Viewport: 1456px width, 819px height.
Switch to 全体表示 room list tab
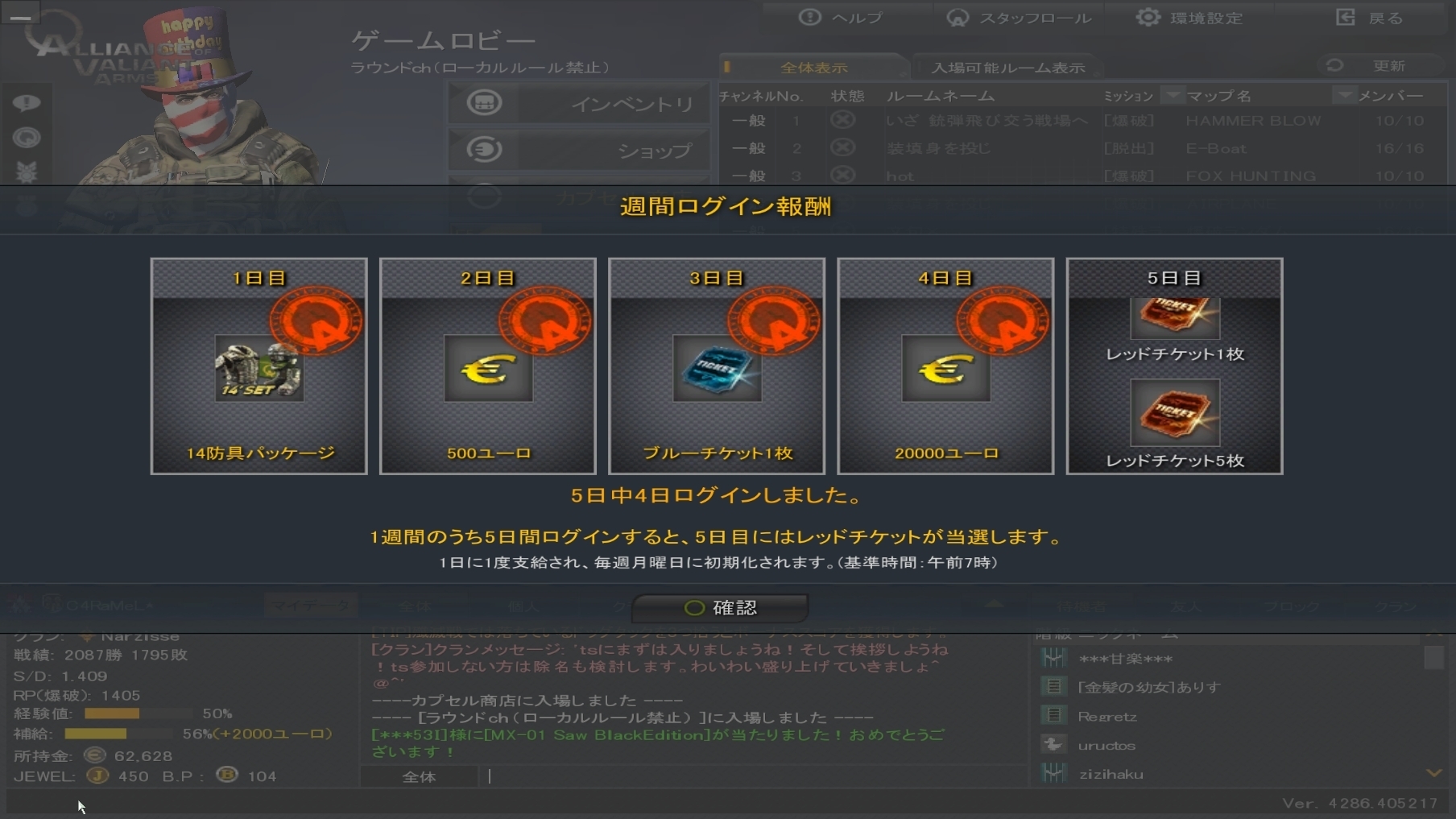click(x=813, y=68)
